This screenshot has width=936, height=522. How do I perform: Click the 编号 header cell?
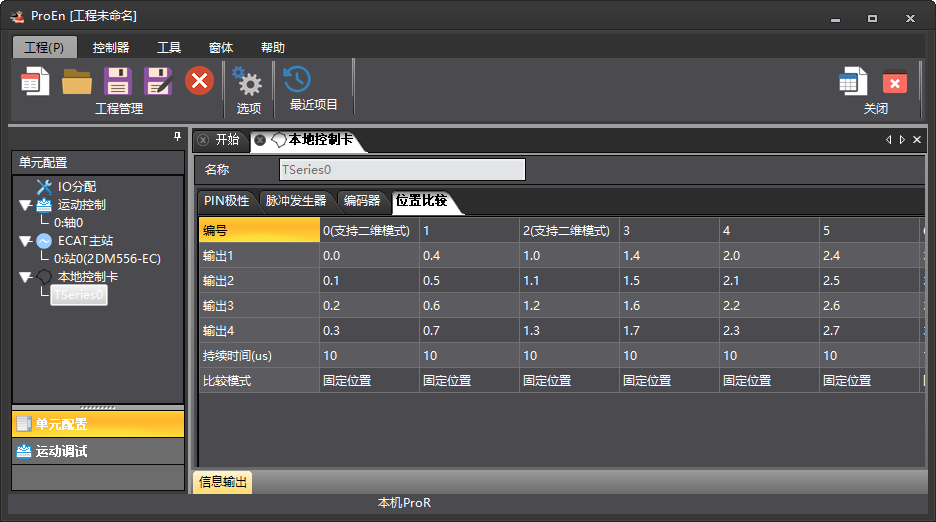pos(260,231)
